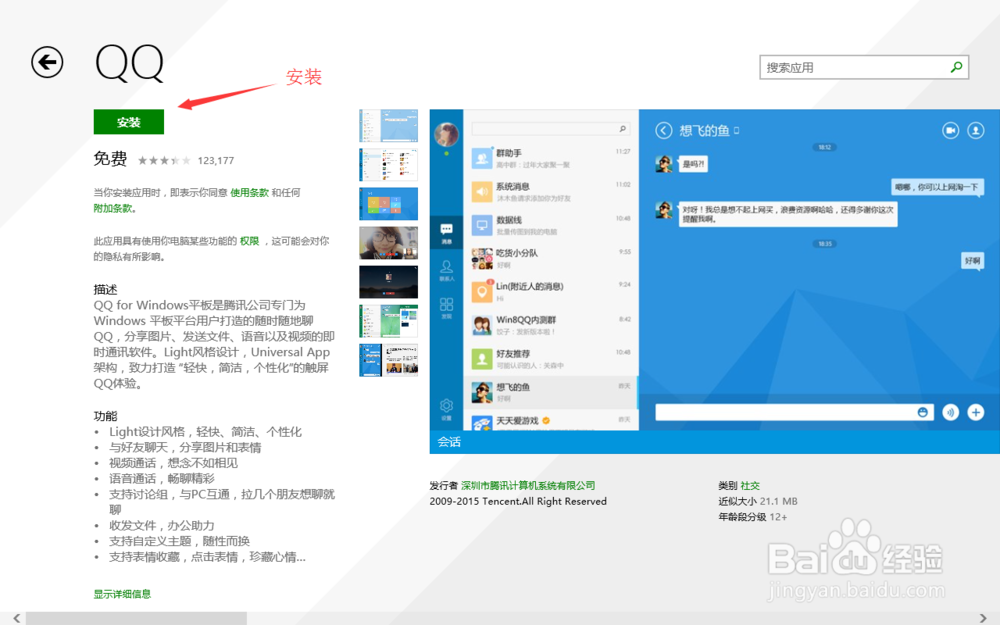Open the 联系人 contacts icon in the sidebar
Viewport: 1000px width, 625px height.
pyautogui.click(x=446, y=270)
